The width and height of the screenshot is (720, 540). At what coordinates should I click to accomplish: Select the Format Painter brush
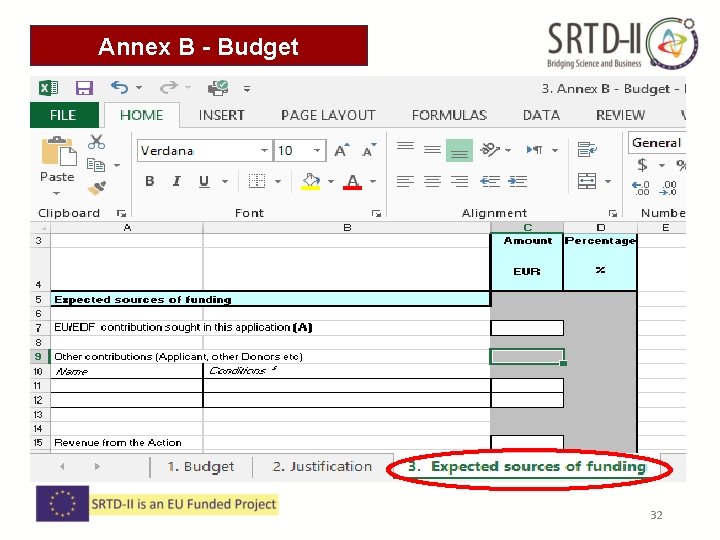(x=97, y=188)
